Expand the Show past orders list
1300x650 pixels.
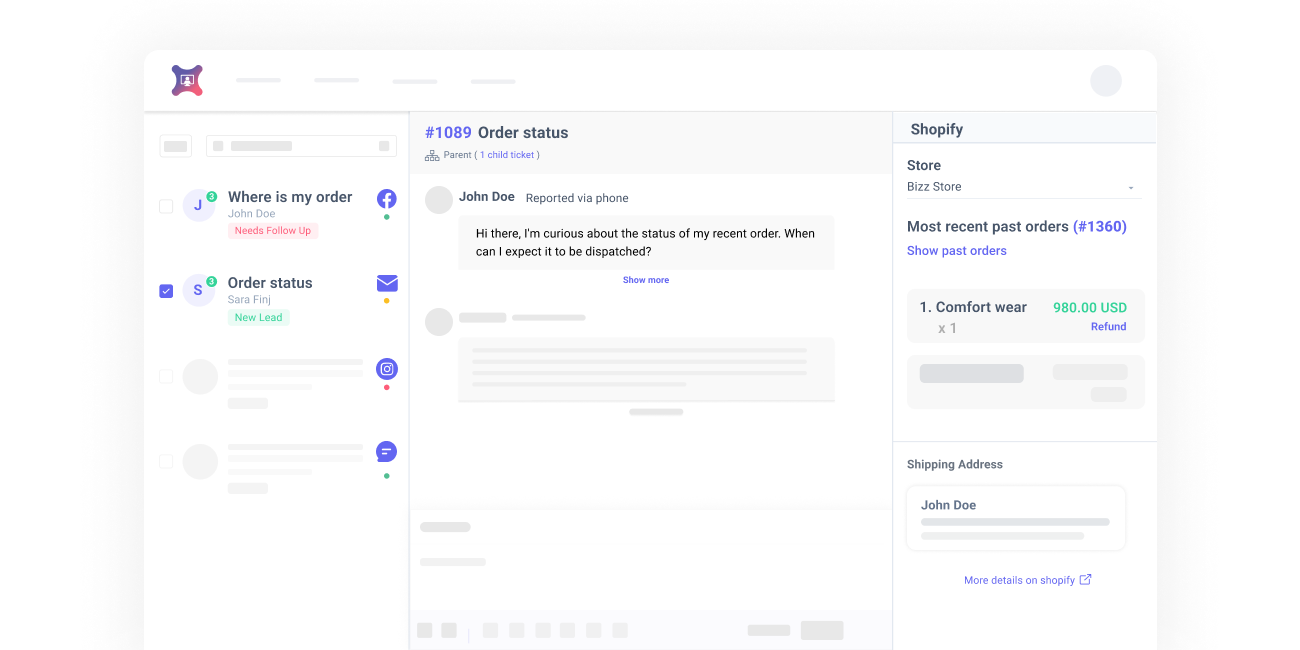(x=956, y=251)
